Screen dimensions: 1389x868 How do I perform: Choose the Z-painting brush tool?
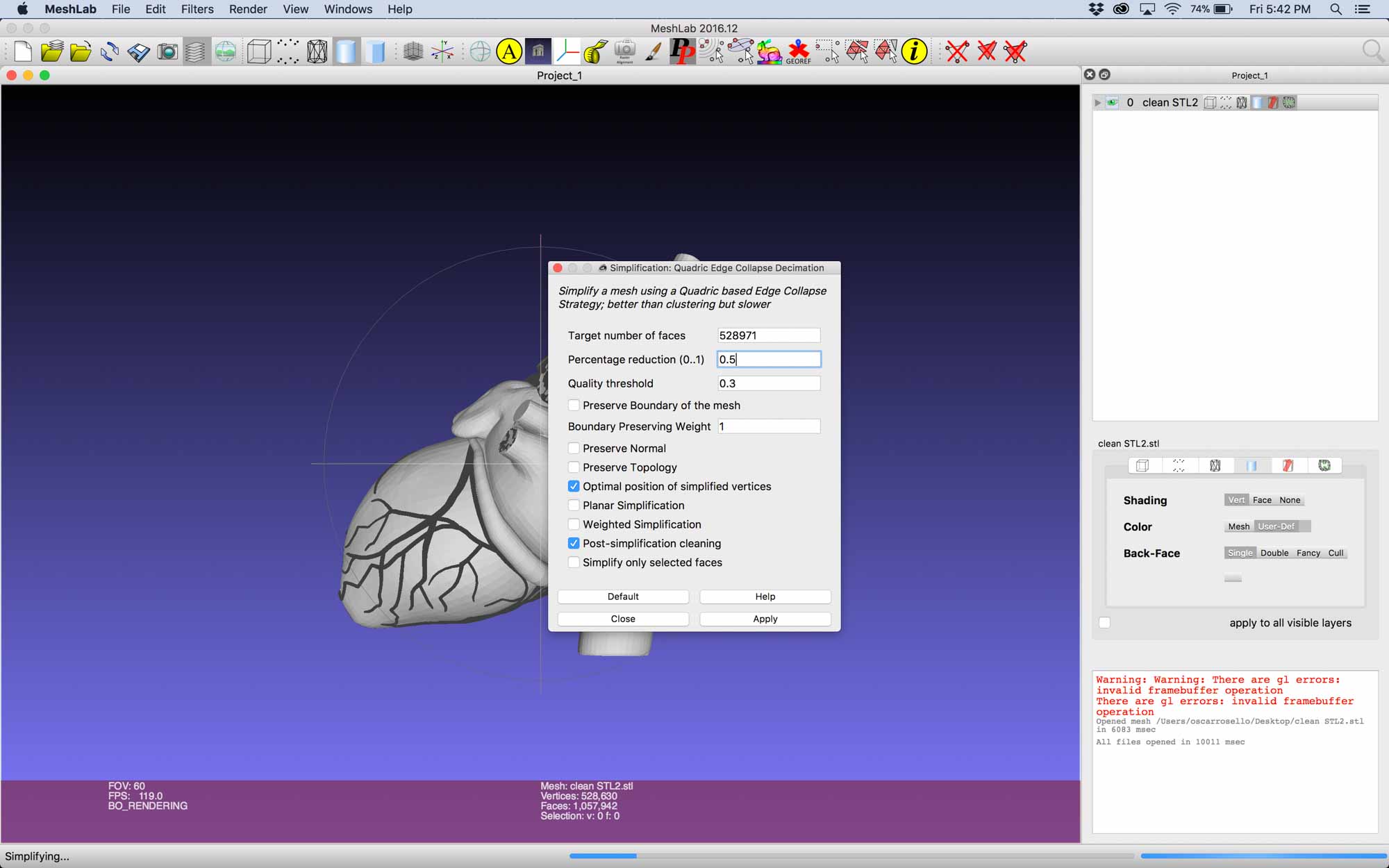[x=654, y=51]
